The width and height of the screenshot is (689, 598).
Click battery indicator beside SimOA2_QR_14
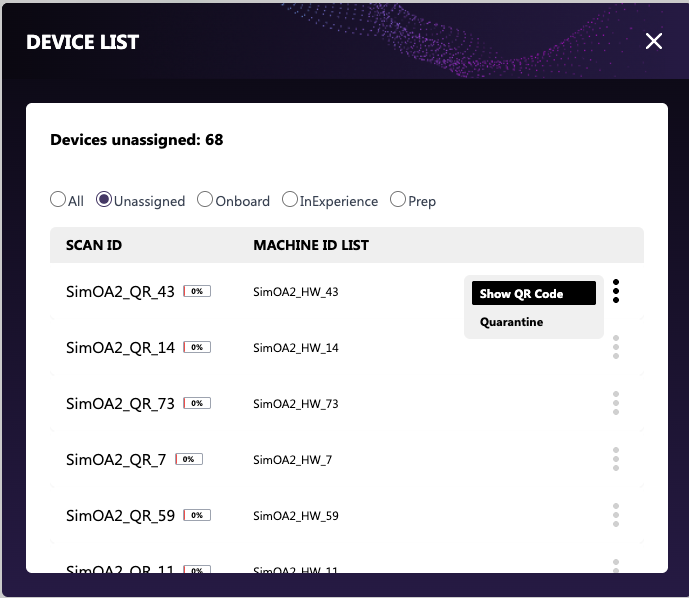[x=197, y=348]
